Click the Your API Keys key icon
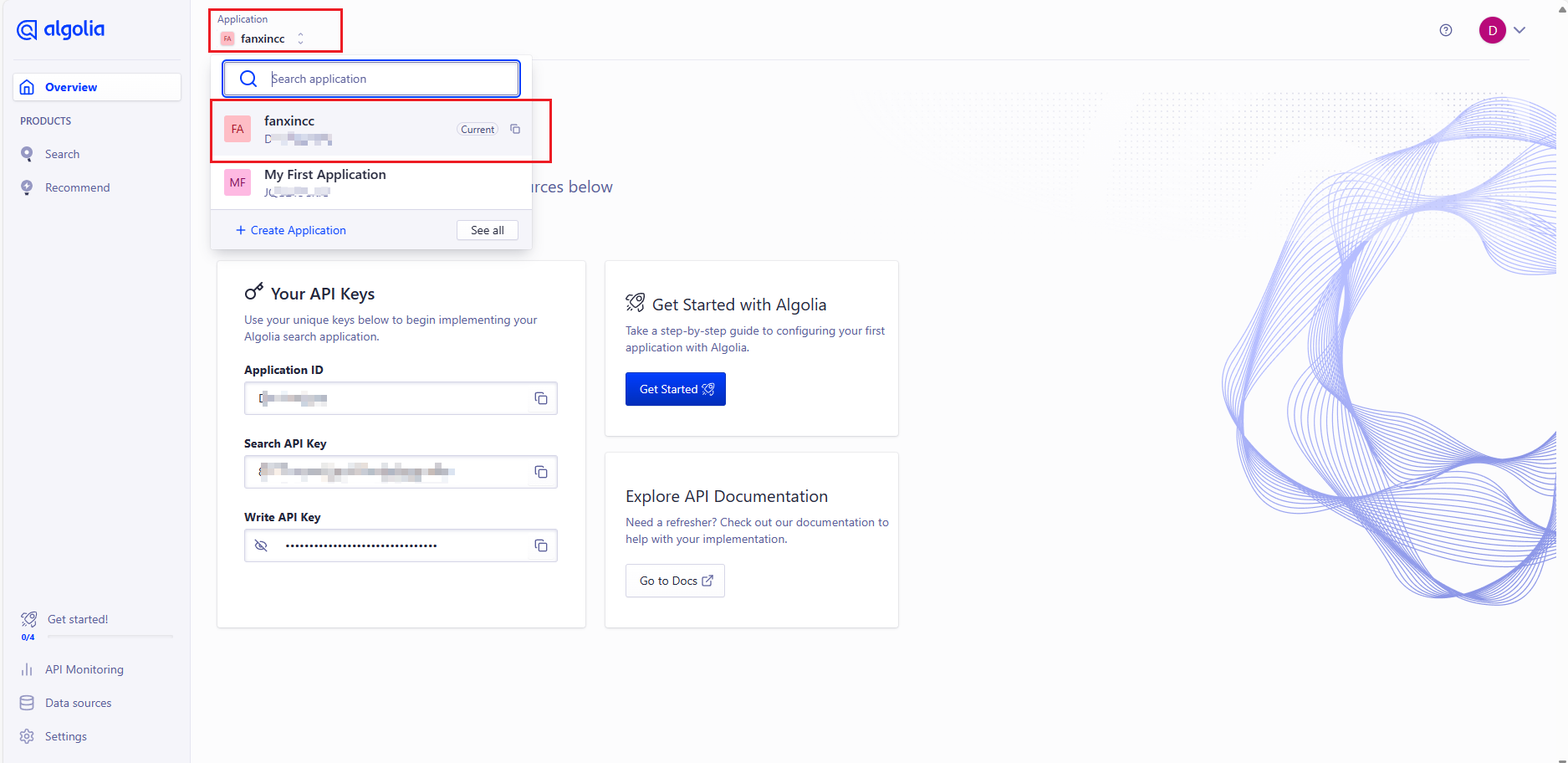Screen dimensions: 1568x763 click(254, 292)
